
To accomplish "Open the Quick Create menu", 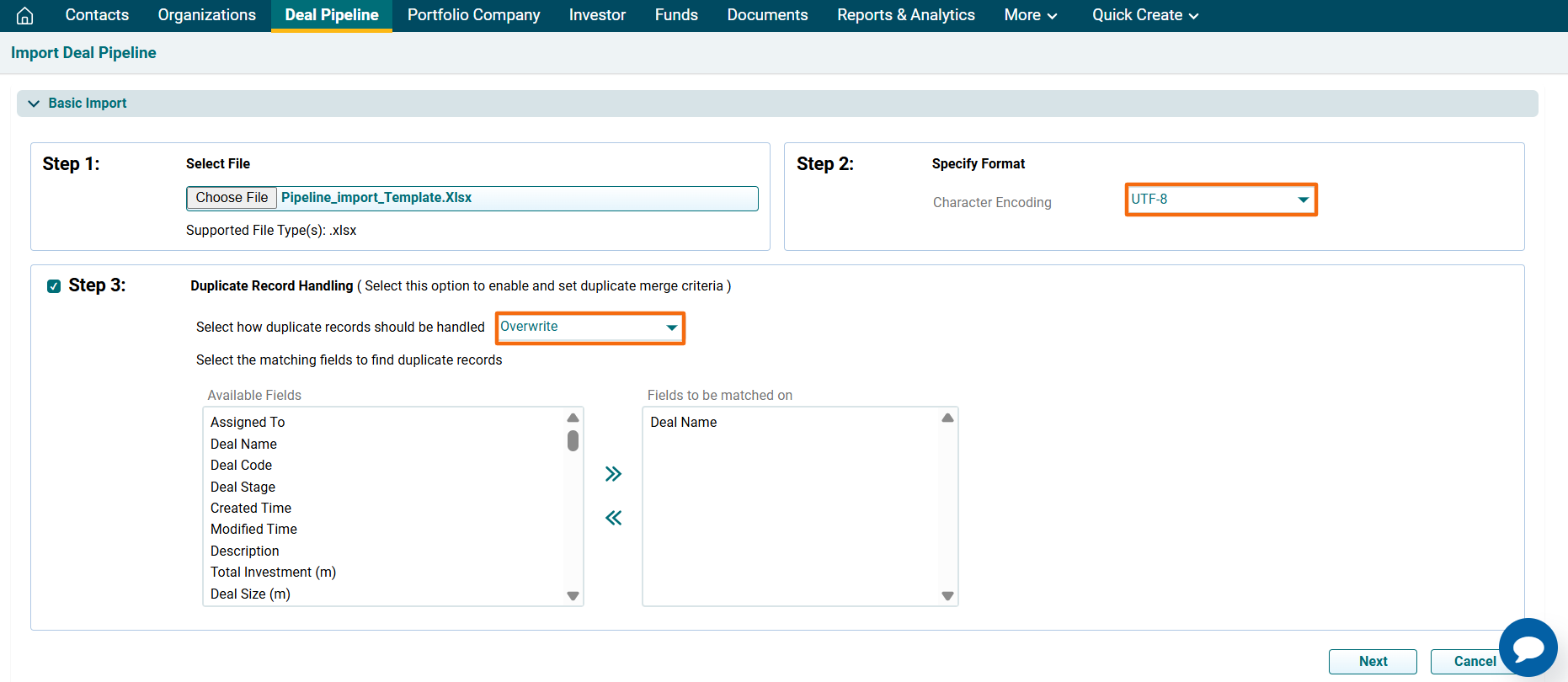I will [1144, 15].
